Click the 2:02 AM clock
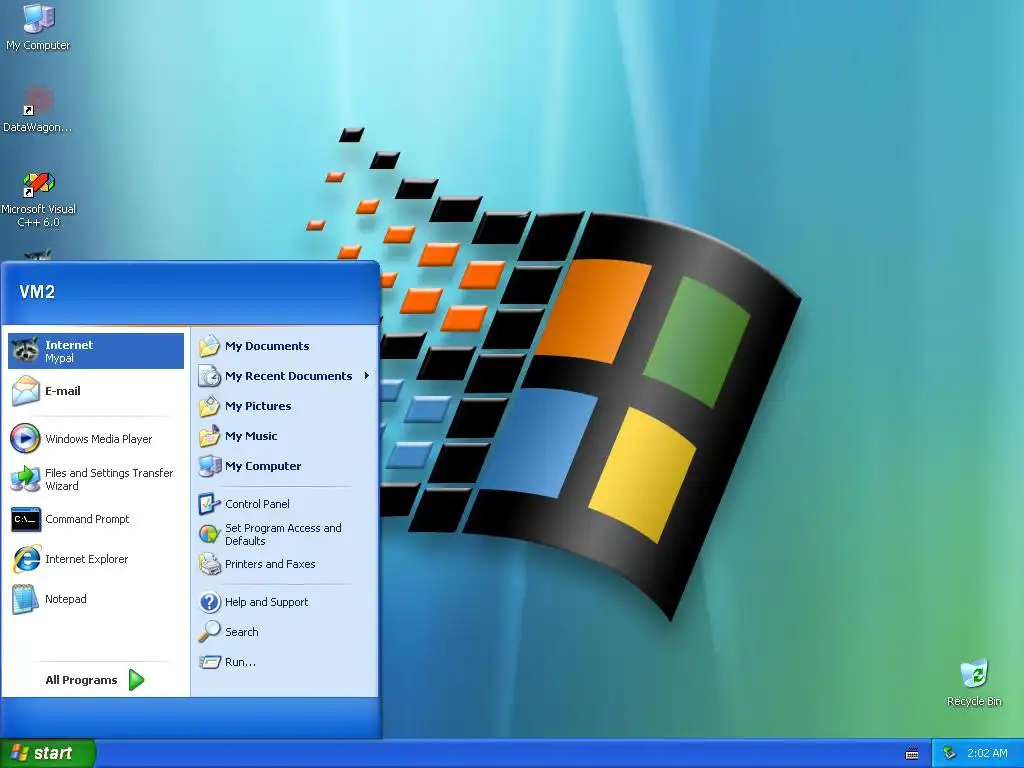Image resolution: width=1024 pixels, height=768 pixels. (x=987, y=753)
